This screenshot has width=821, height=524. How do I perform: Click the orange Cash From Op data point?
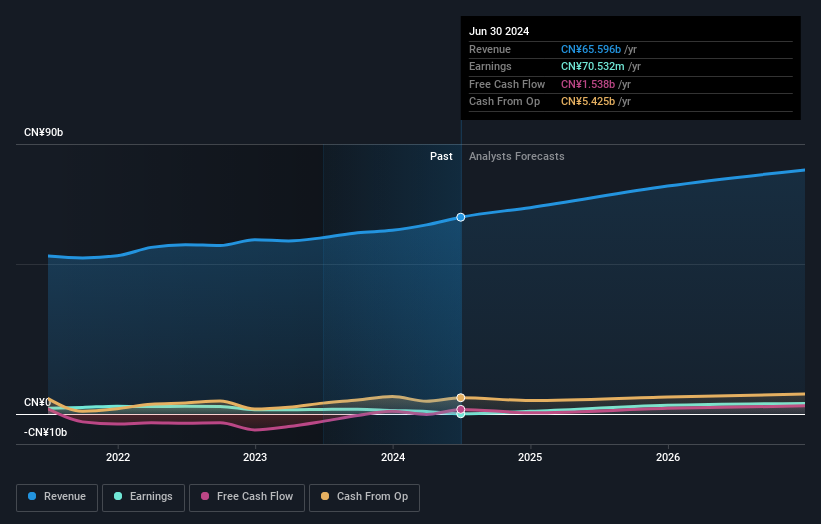[461, 398]
